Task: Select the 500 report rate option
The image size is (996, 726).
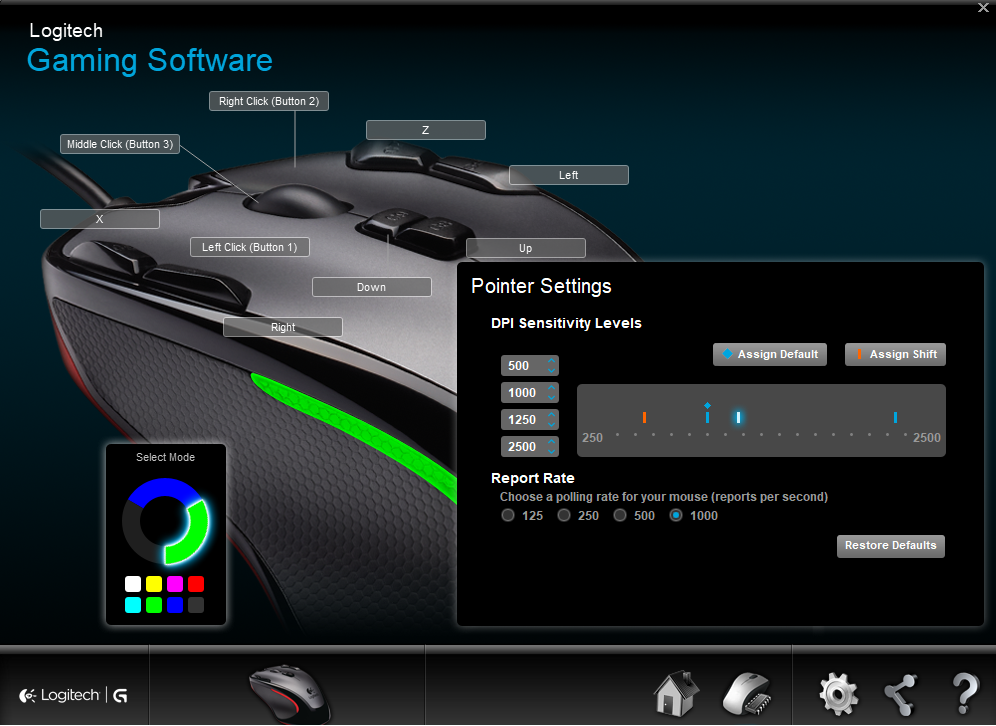Action: click(x=620, y=515)
